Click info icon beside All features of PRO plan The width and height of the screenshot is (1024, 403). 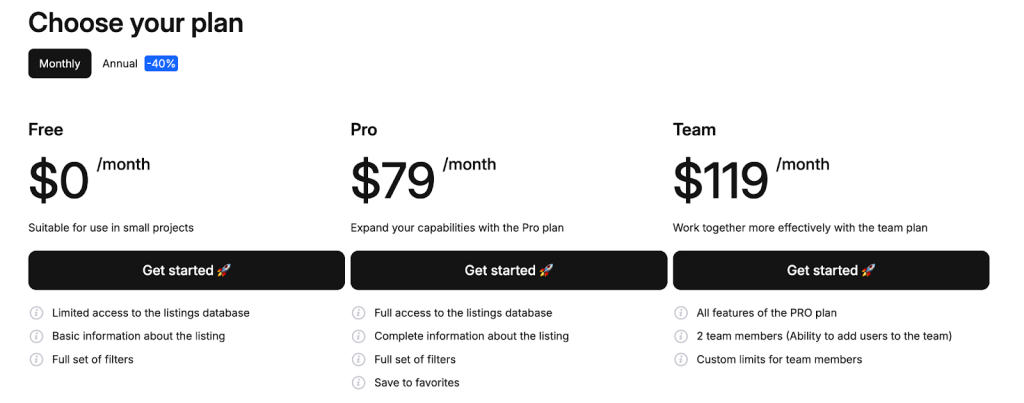tap(681, 313)
